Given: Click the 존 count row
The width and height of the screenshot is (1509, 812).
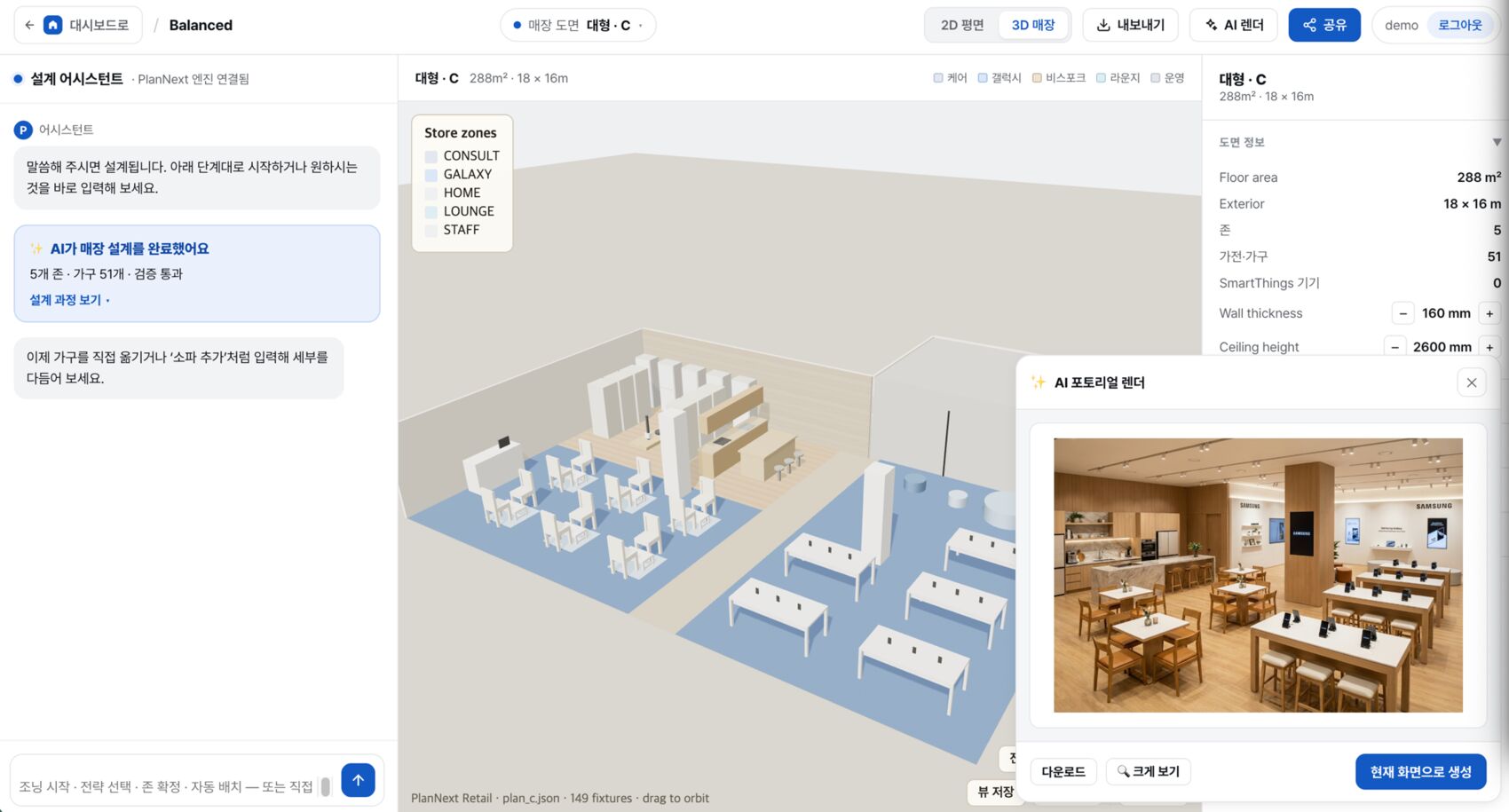Looking at the screenshot, I should pos(1360,230).
